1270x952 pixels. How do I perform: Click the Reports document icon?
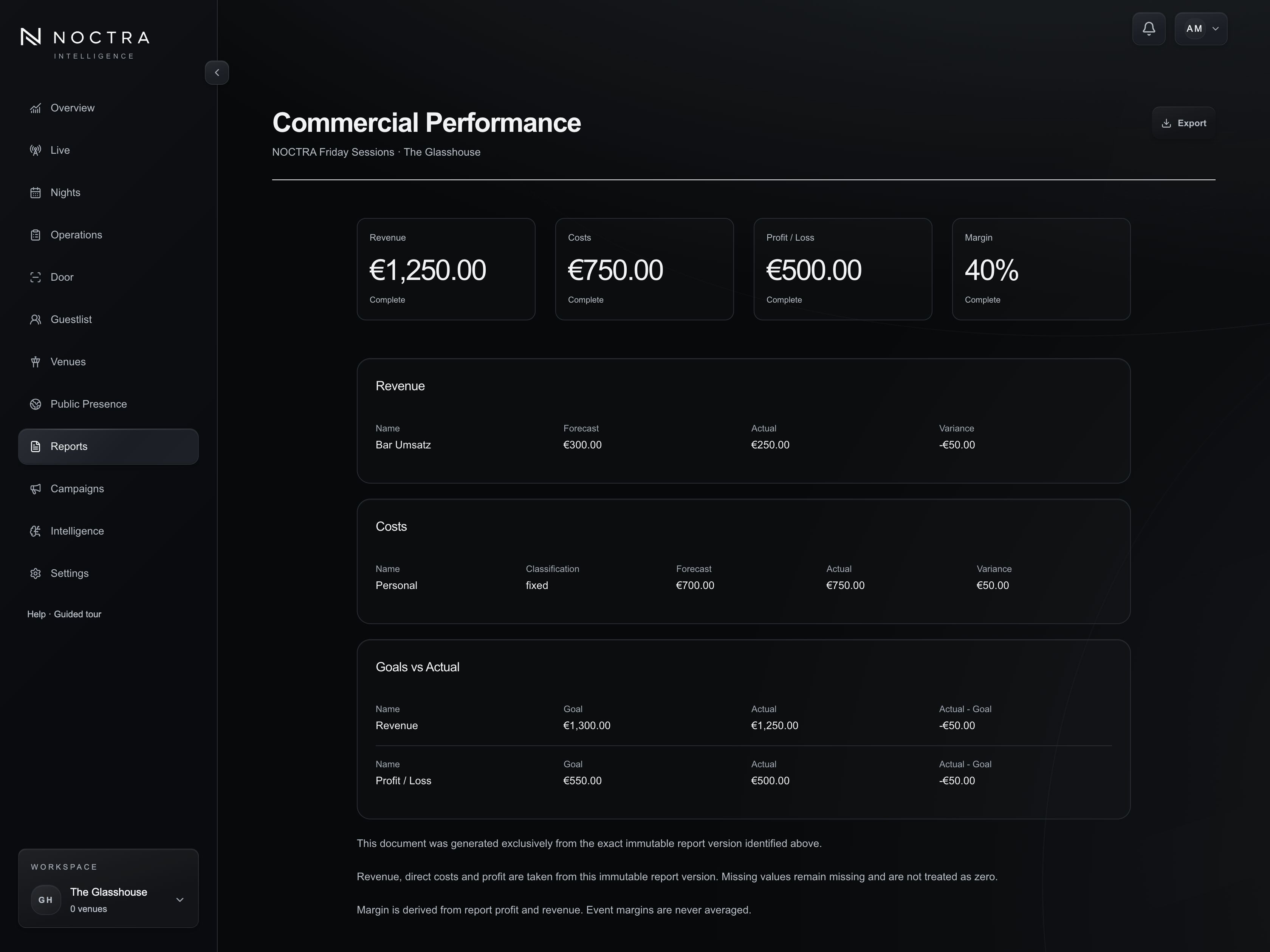click(x=36, y=447)
